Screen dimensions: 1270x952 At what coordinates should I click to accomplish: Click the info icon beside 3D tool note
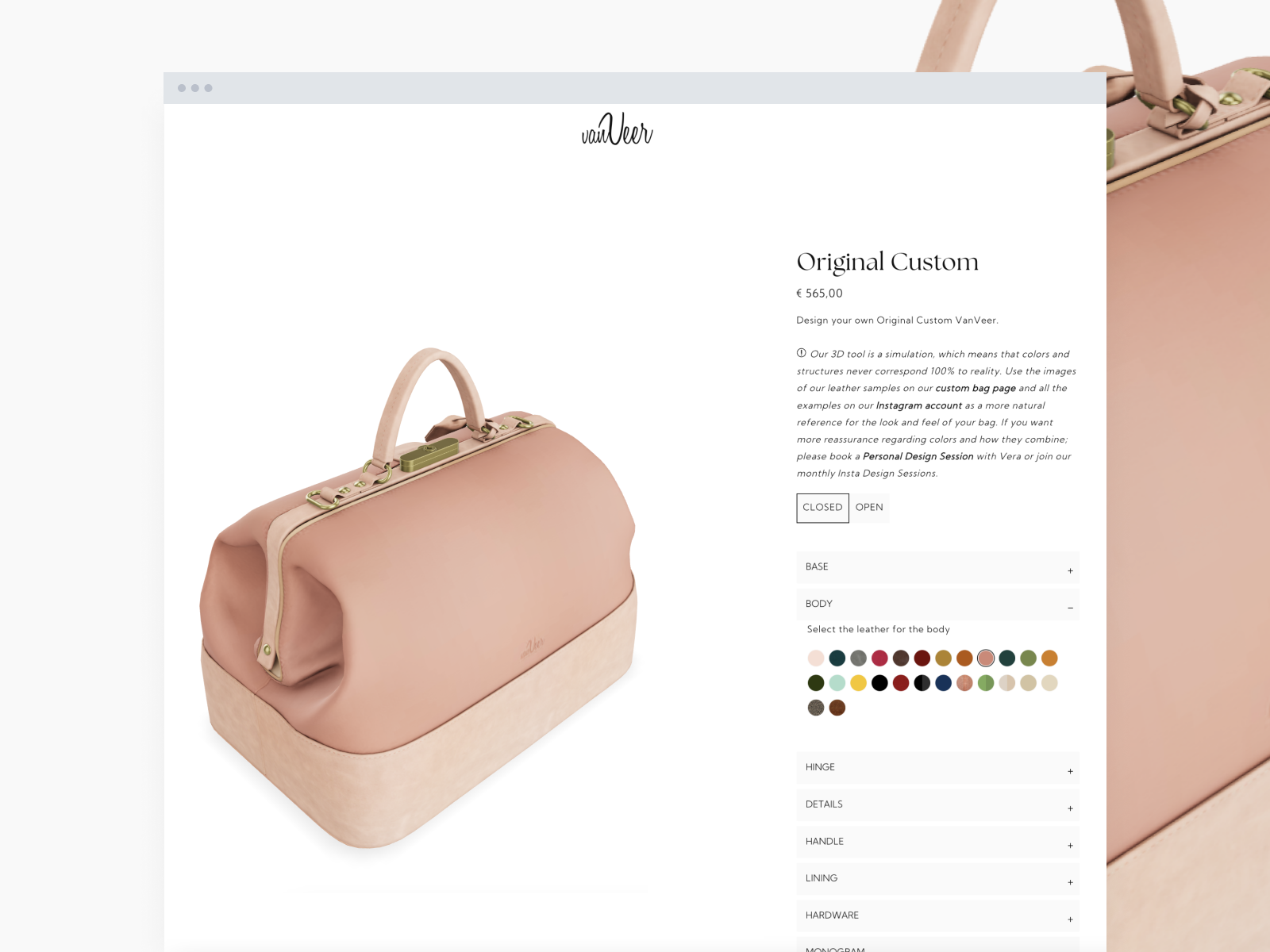(x=801, y=353)
